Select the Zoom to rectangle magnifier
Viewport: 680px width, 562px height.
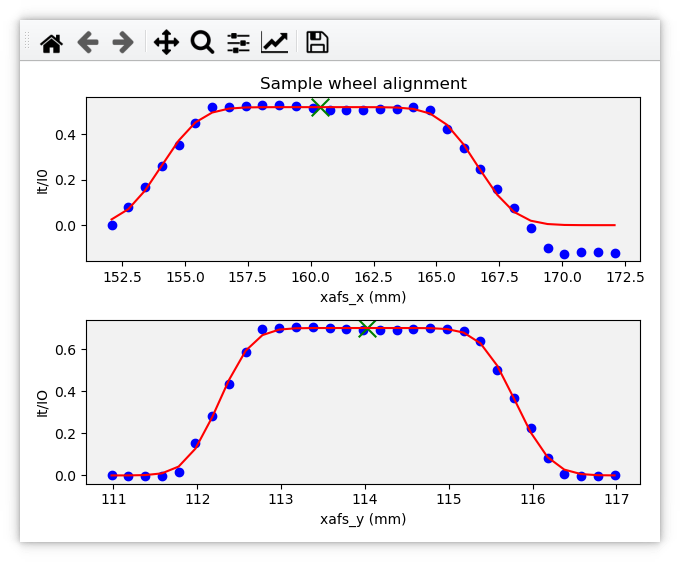203,42
